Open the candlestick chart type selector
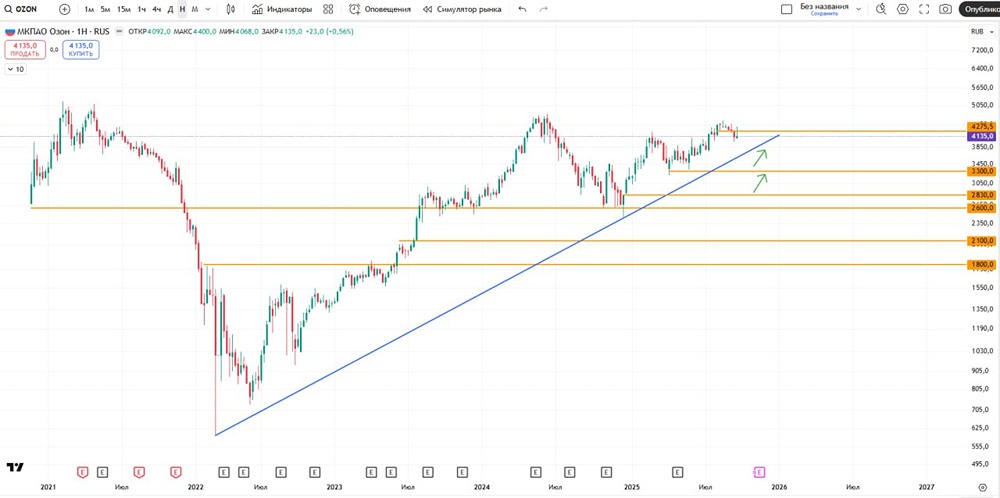1000x498 pixels. click(231, 9)
